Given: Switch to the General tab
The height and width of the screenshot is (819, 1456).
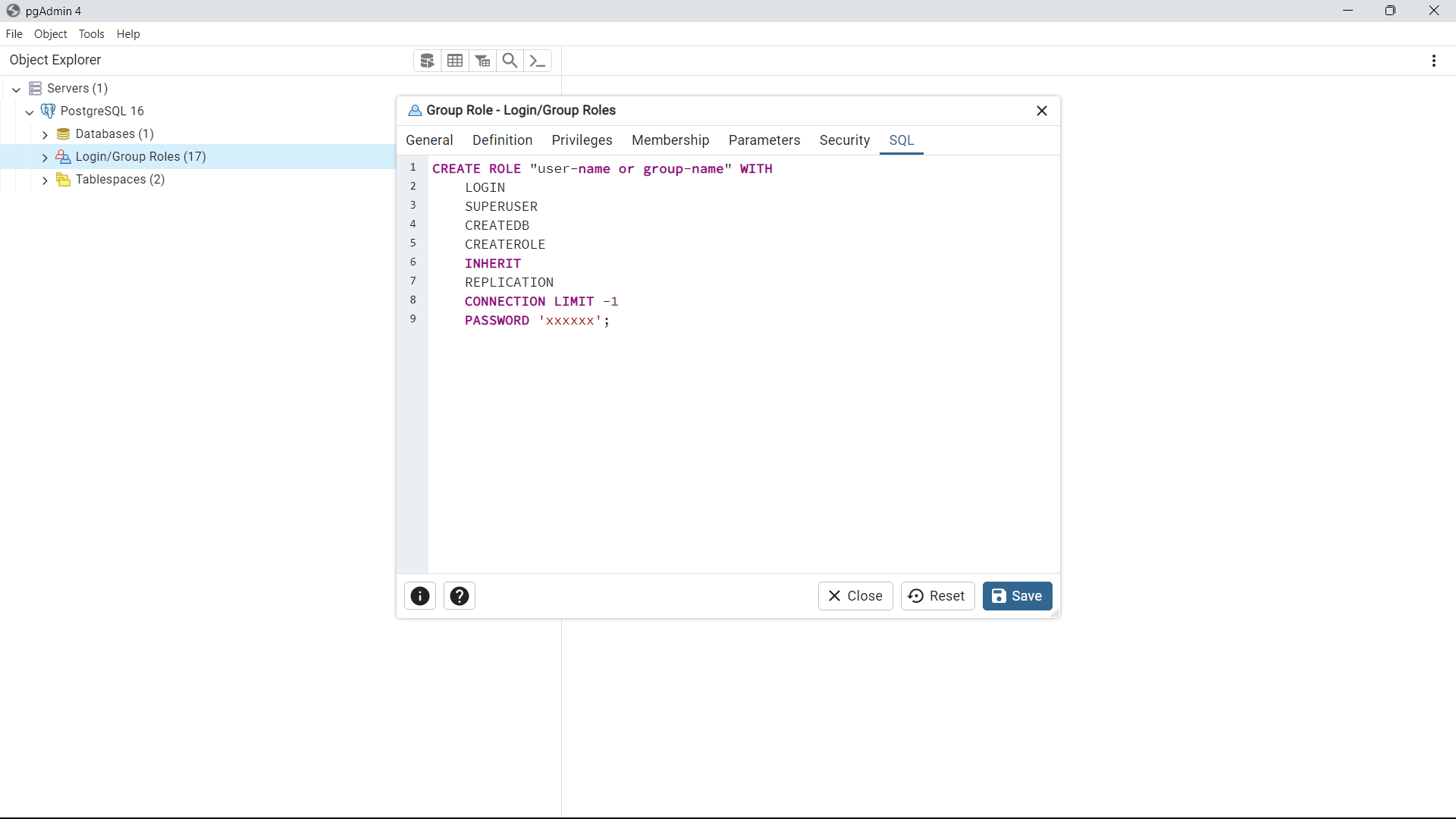Looking at the screenshot, I should (429, 140).
